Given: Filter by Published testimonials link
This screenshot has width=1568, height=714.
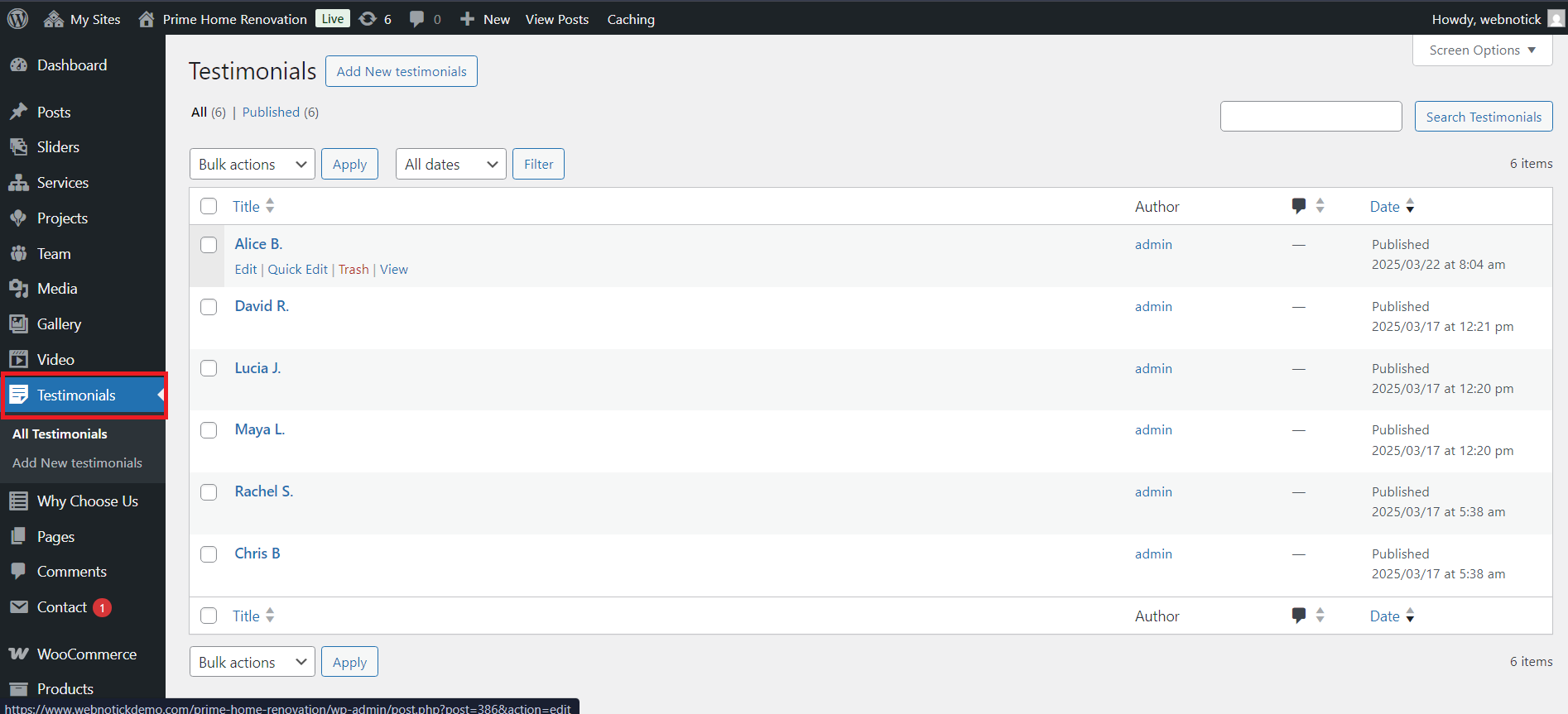Looking at the screenshot, I should [271, 113].
